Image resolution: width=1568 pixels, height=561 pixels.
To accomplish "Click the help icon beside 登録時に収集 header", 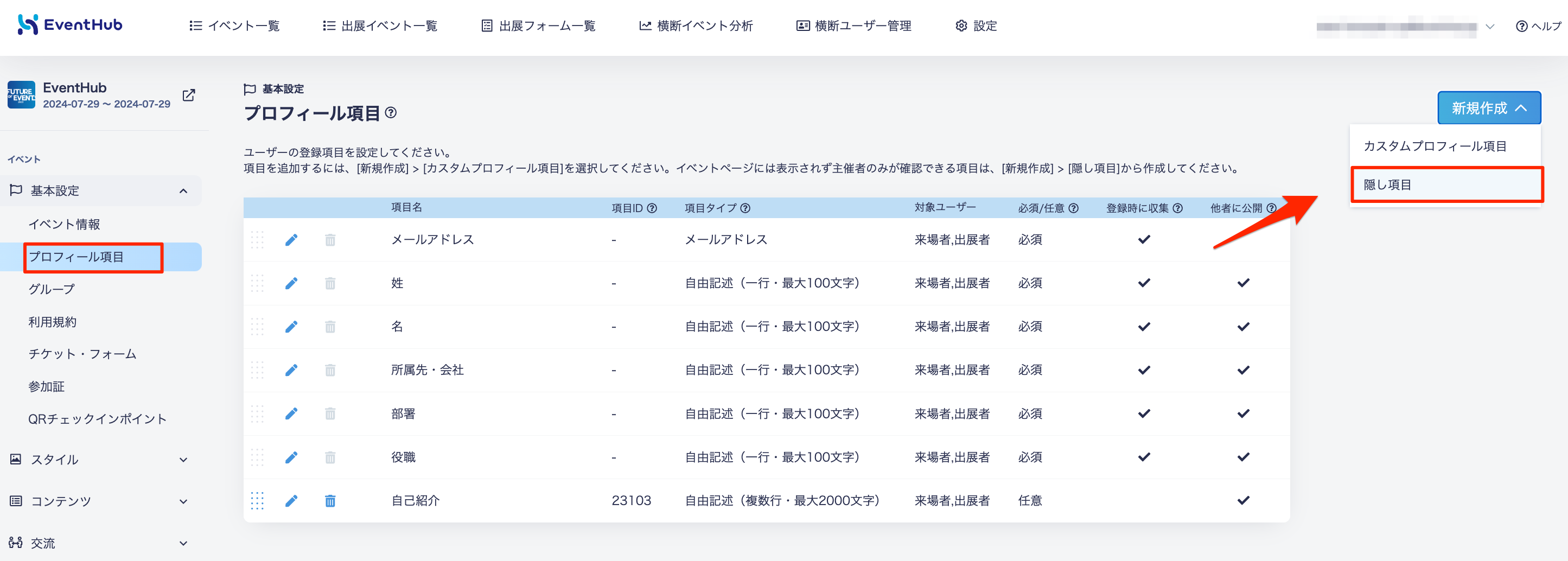I will click(x=1178, y=208).
